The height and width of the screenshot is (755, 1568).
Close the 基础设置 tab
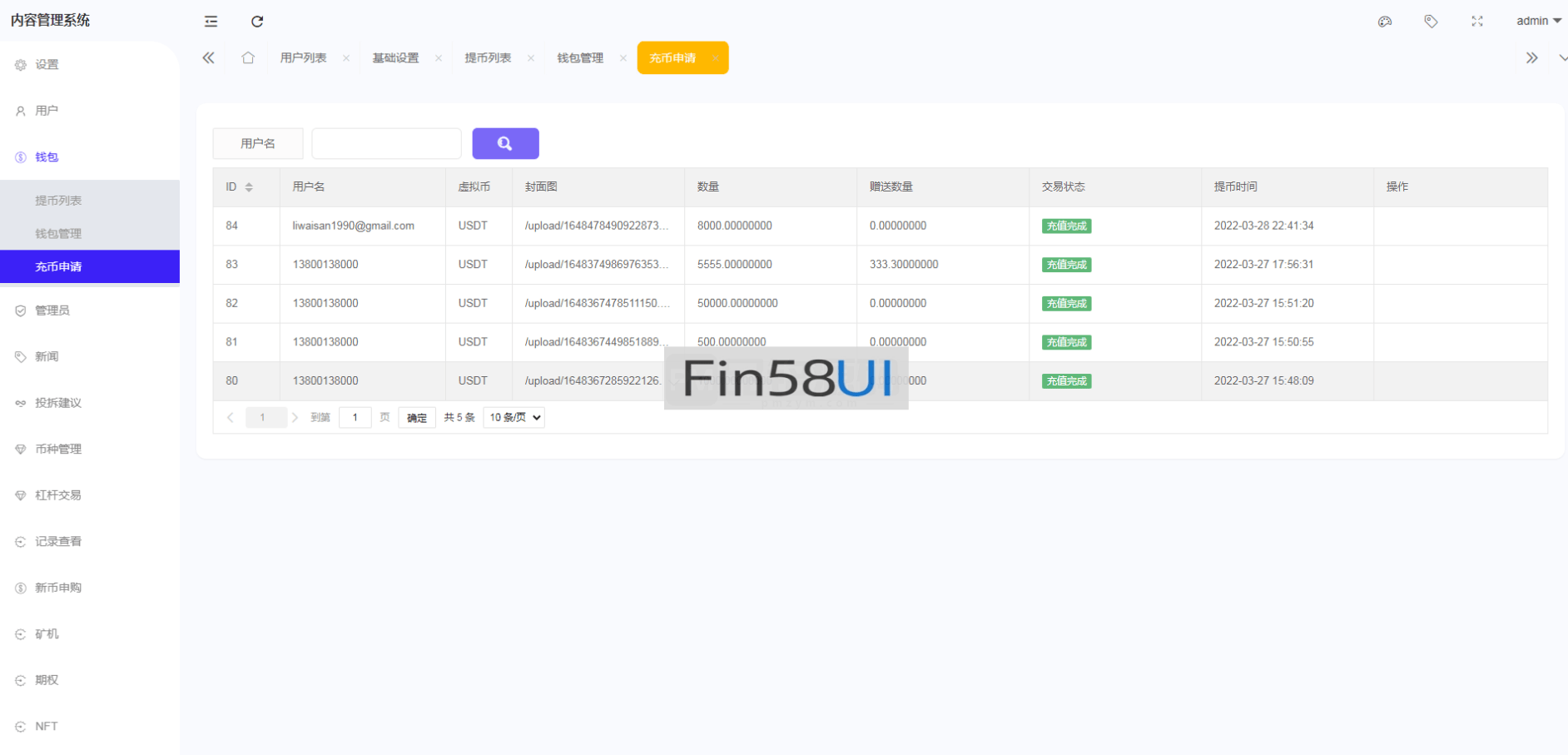pyautogui.click(x=439, y=58)
